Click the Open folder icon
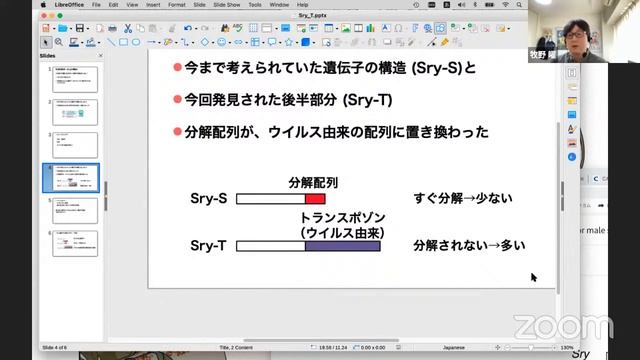 pos(62,28)
